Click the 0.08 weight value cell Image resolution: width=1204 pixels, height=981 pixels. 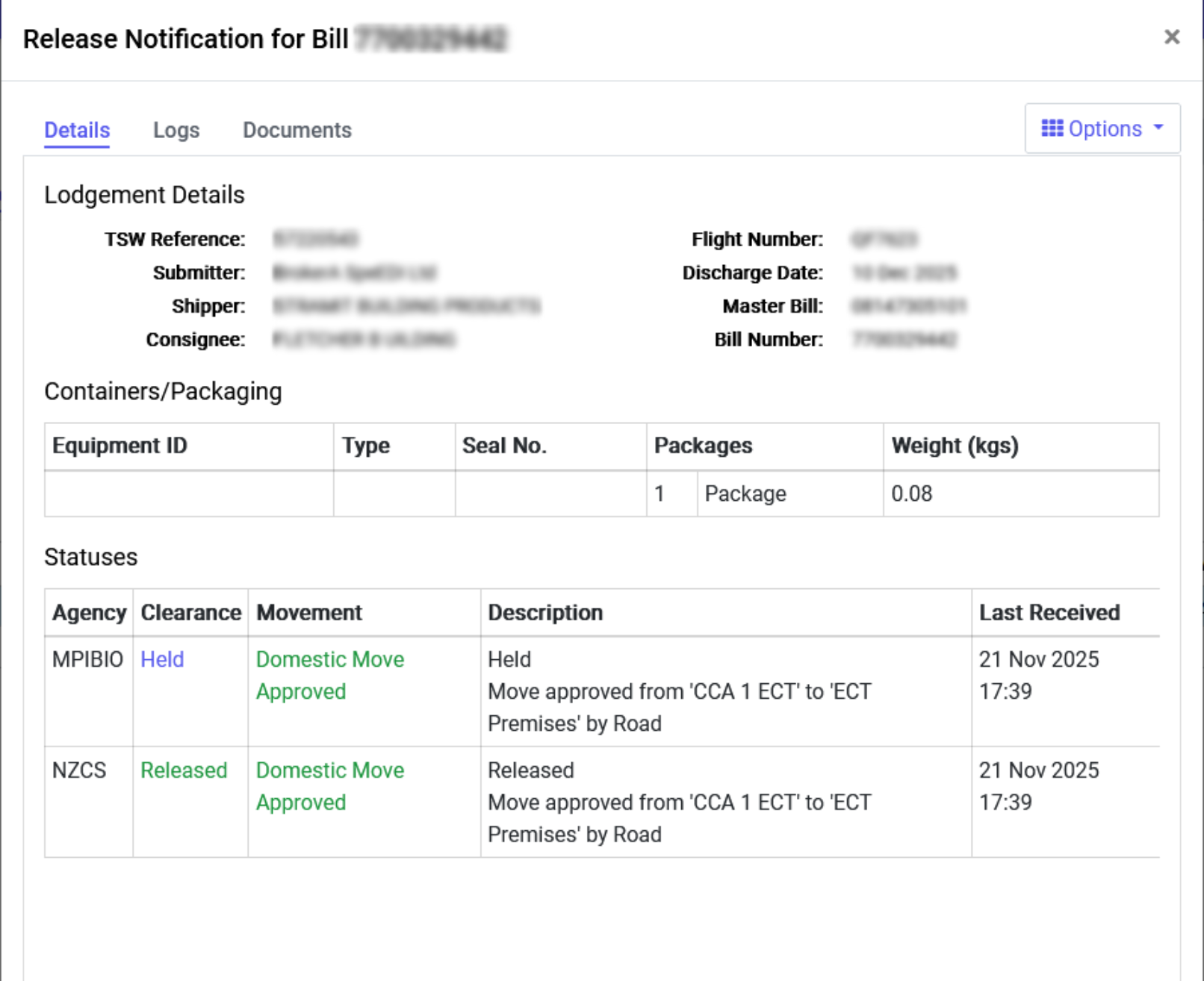tap(911, 493)
